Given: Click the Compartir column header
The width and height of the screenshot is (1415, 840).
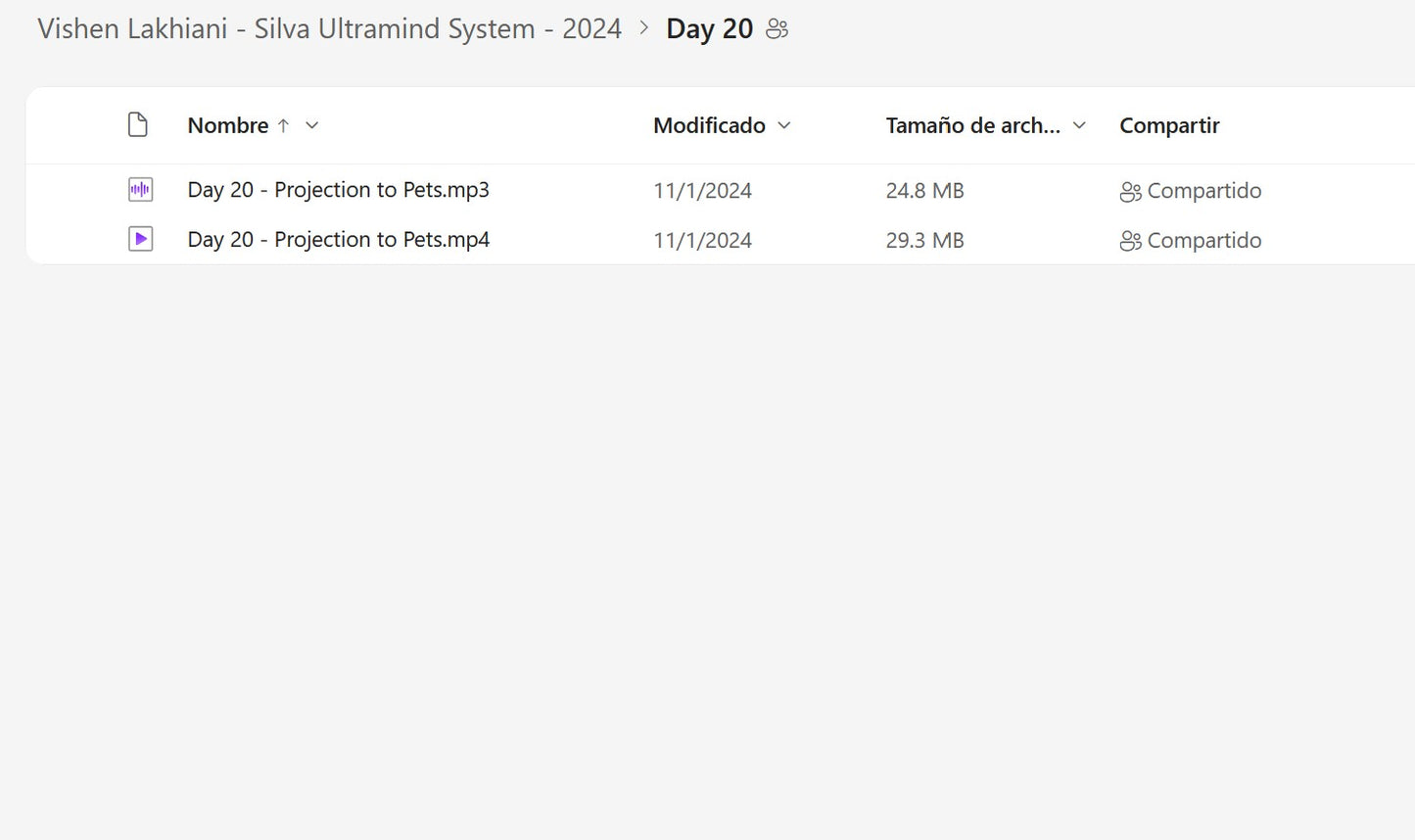Looking at the screenshot, I should [x=1169, y=125].
